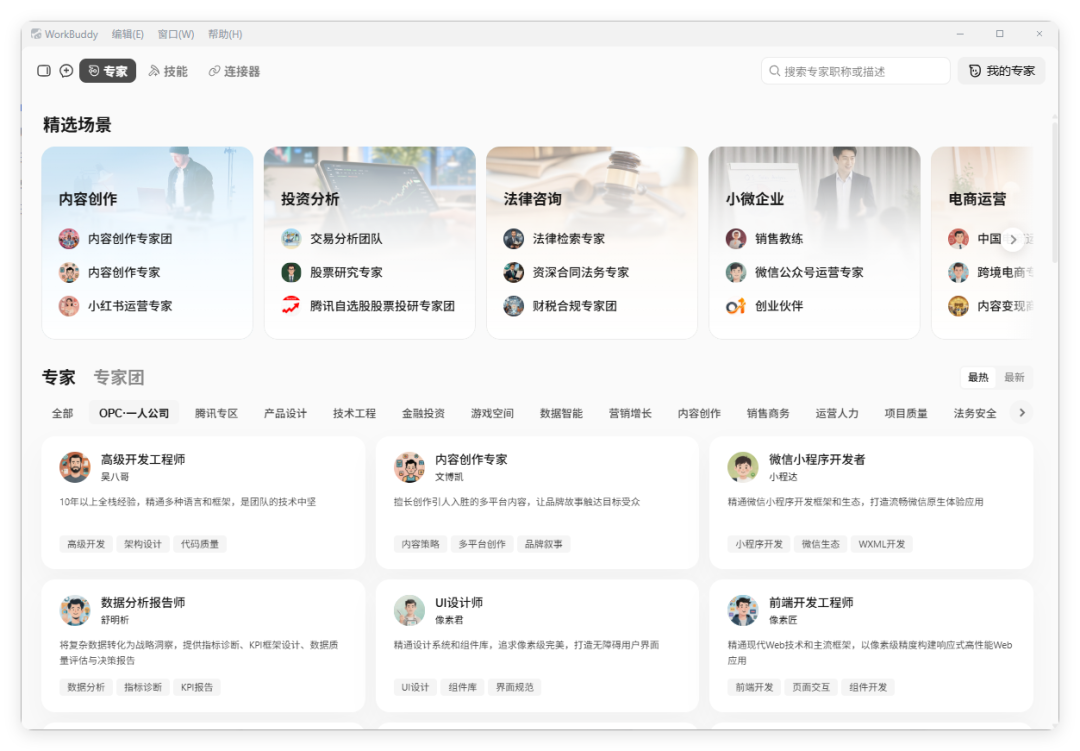Click the 组件库 tag
The height and width of the screenshot is (751, 1080).
(462, 687)
